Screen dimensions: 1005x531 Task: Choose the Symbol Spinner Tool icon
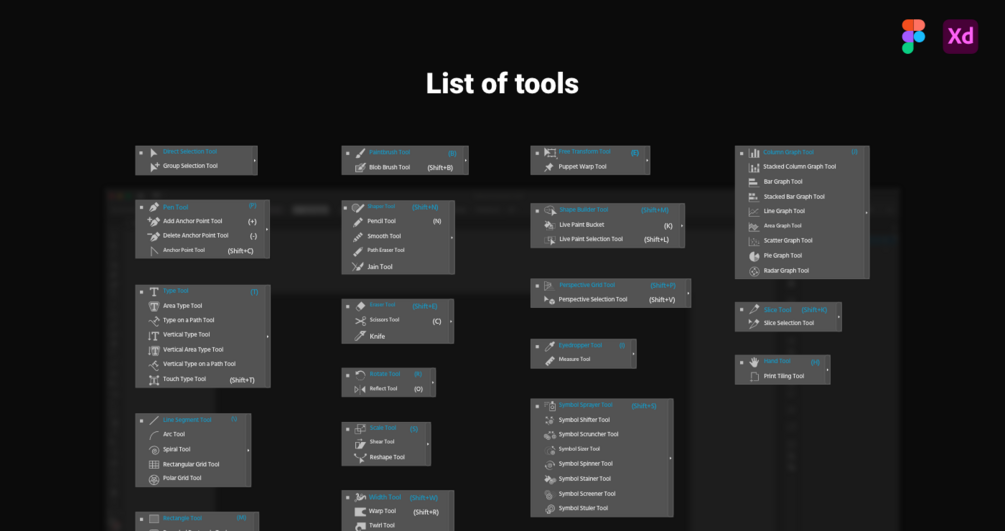[549, 465]
